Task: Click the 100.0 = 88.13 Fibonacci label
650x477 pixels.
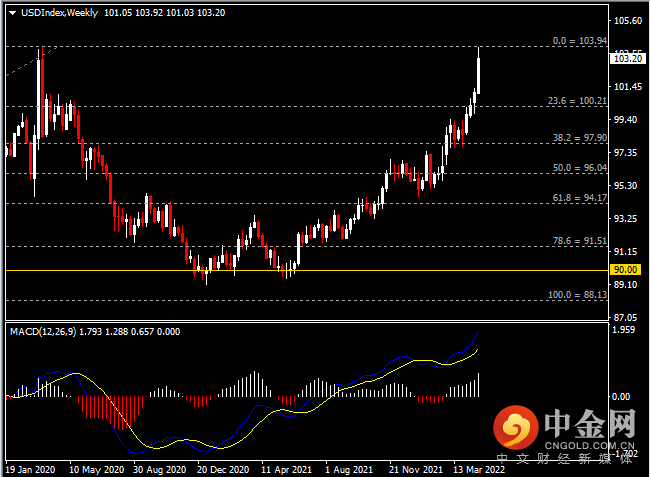Action: pyautogui.click(x=577, y=295)
